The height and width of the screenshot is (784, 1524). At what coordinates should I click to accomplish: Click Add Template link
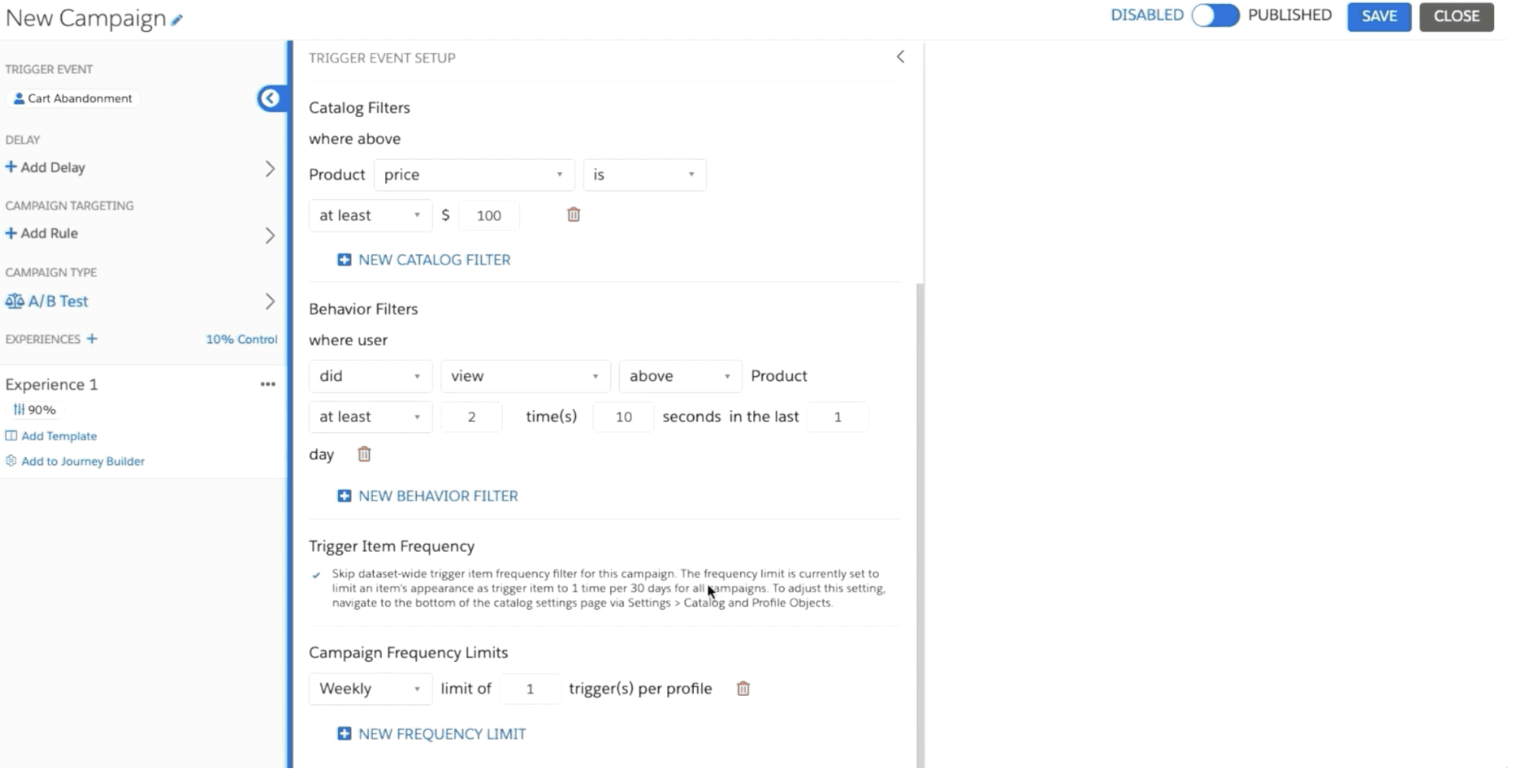pos(59,436)
